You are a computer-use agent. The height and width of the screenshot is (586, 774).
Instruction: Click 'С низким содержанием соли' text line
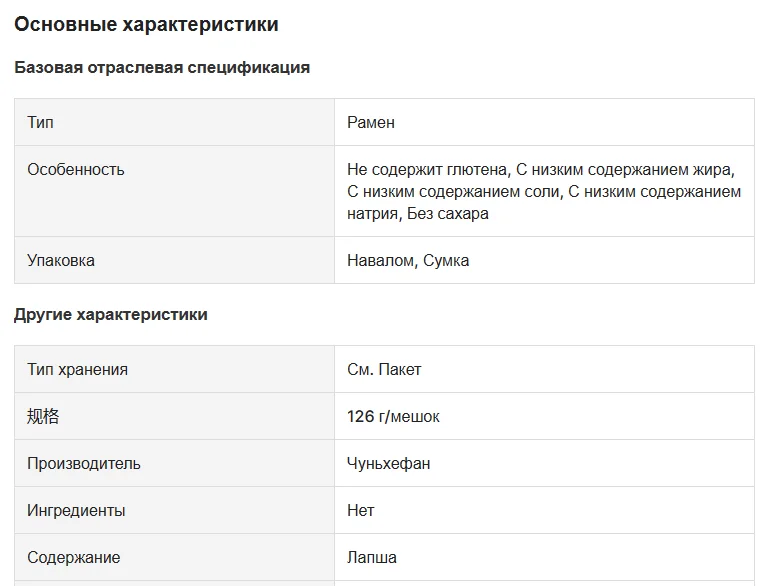[454, 191]
